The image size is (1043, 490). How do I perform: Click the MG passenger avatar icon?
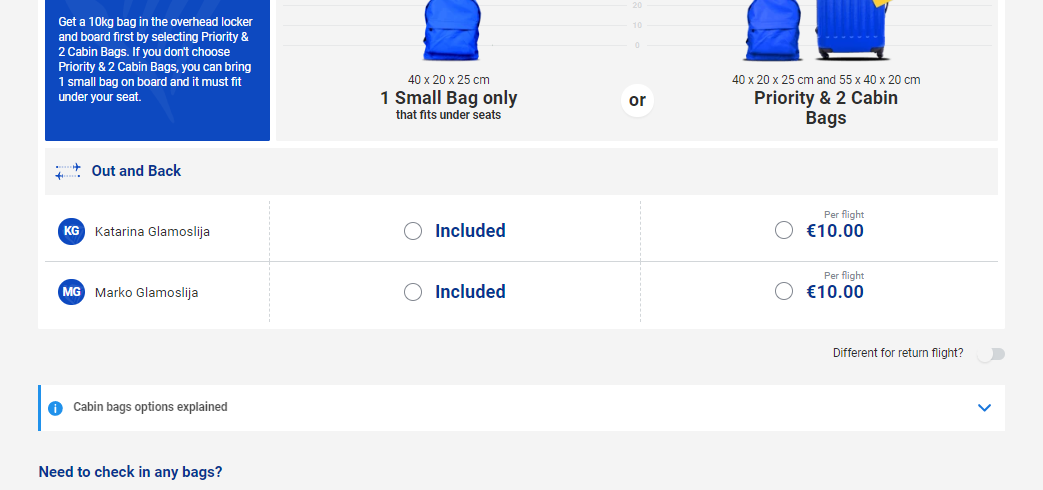(71, 292)
